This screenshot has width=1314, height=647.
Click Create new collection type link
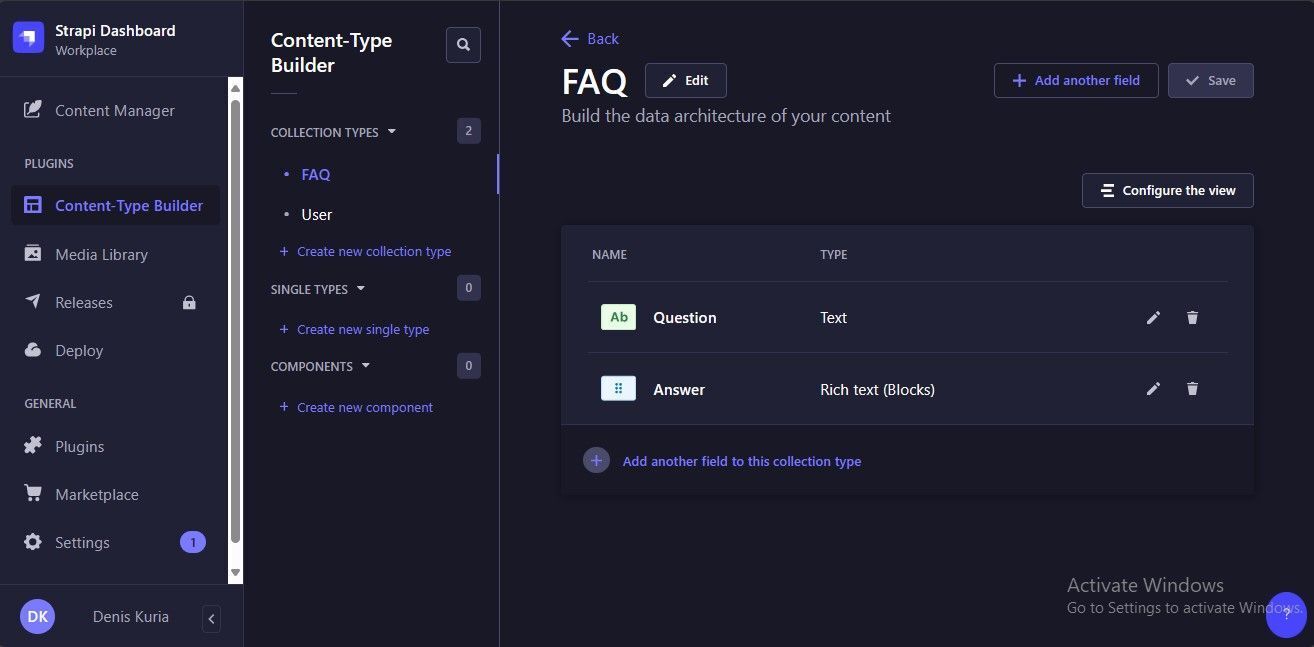pos(373,251)
